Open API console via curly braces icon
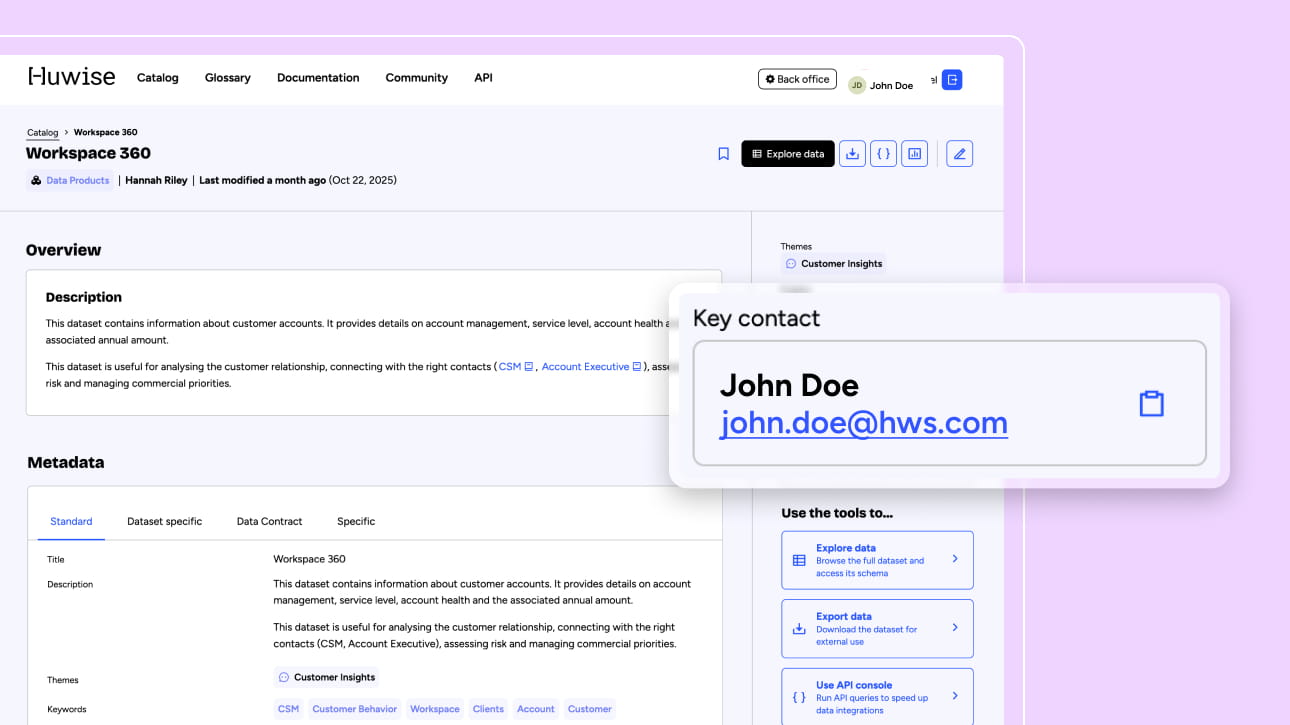This screenshot has height=725, width=1290. [x=882, y=154]
